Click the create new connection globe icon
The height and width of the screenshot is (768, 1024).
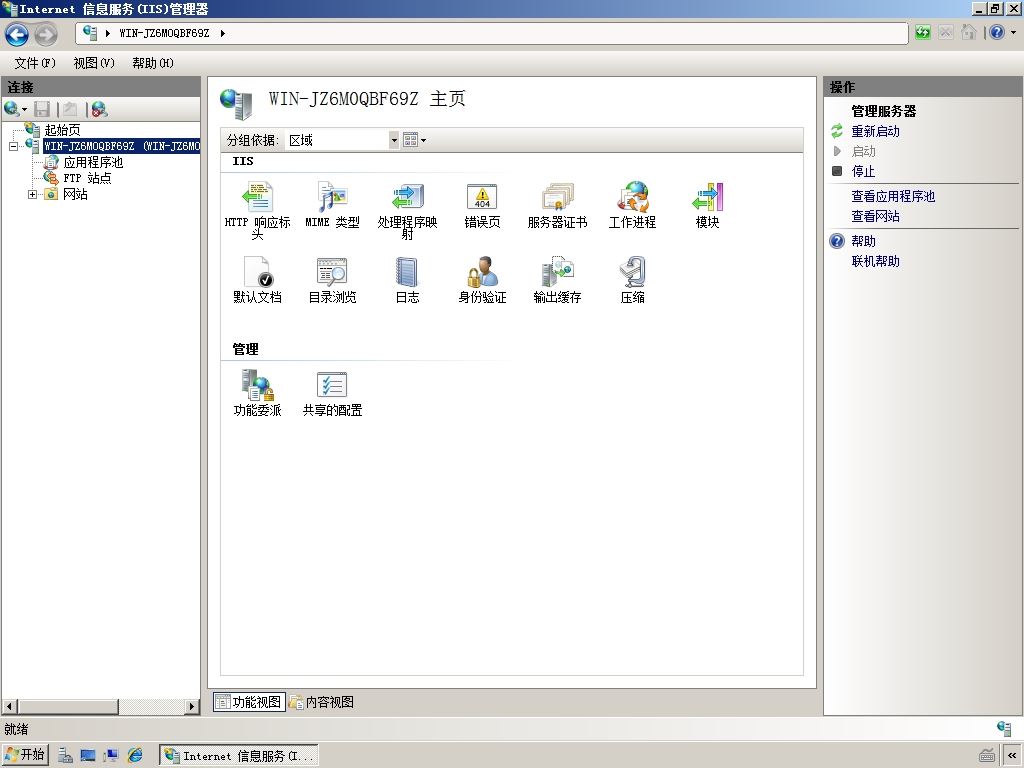[12, 109]
